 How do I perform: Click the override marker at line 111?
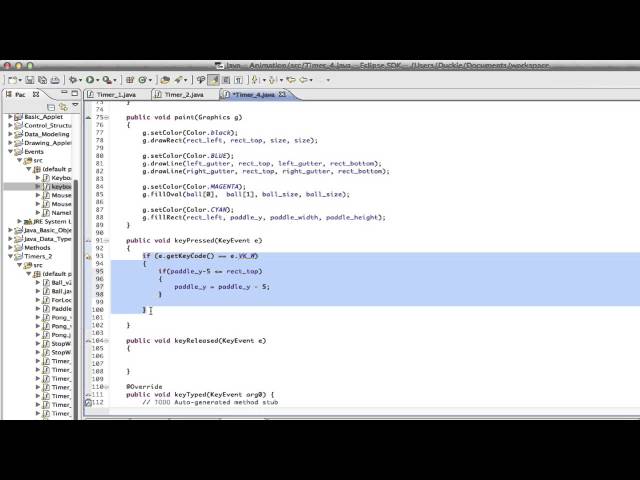88,395
